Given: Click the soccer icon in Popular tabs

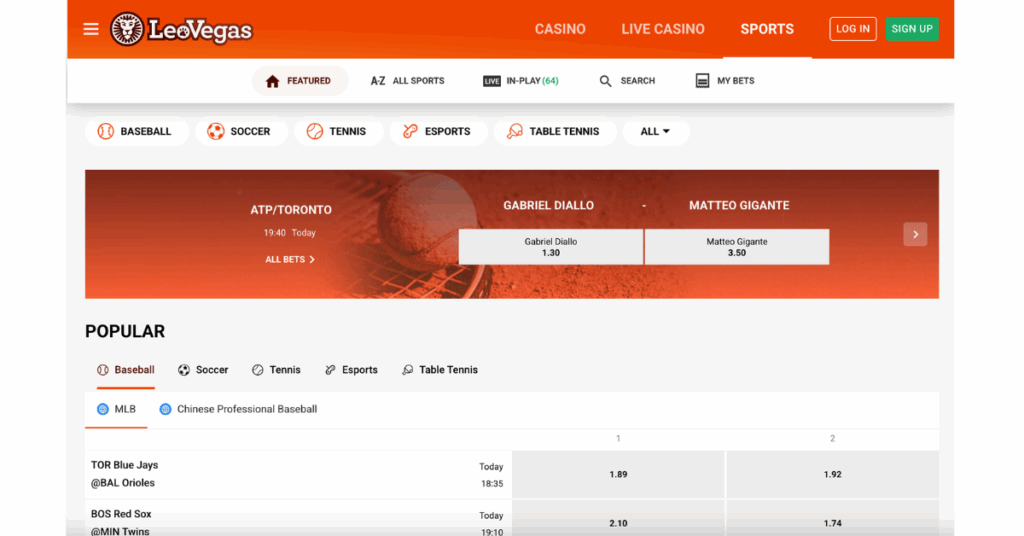Looking at the screenshot, I should [x=184, y=370].
